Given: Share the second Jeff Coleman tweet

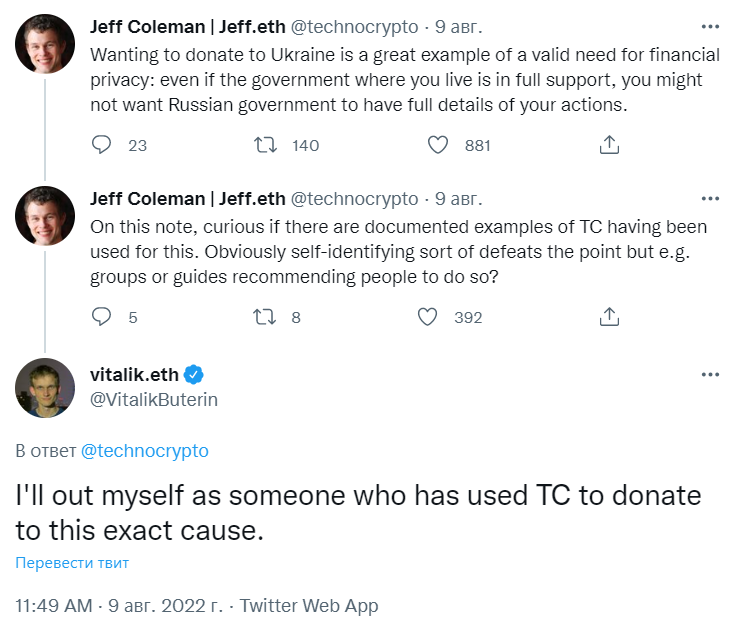Looking at the screenshot, I should [x=609, y=317].
